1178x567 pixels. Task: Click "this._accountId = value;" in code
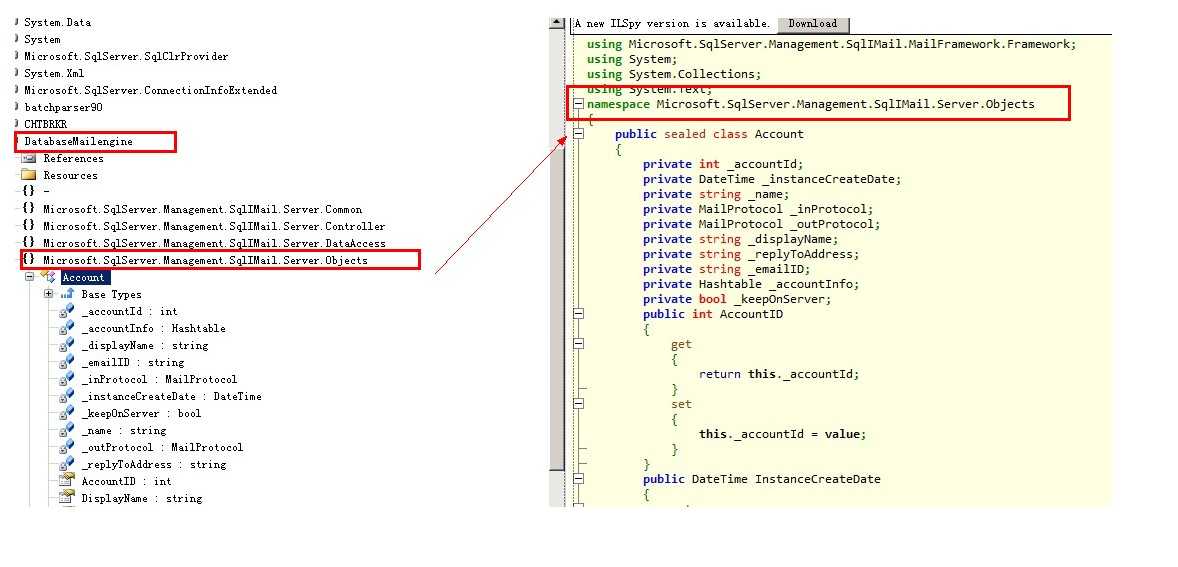pyautogui.click(x=782, y=434)
